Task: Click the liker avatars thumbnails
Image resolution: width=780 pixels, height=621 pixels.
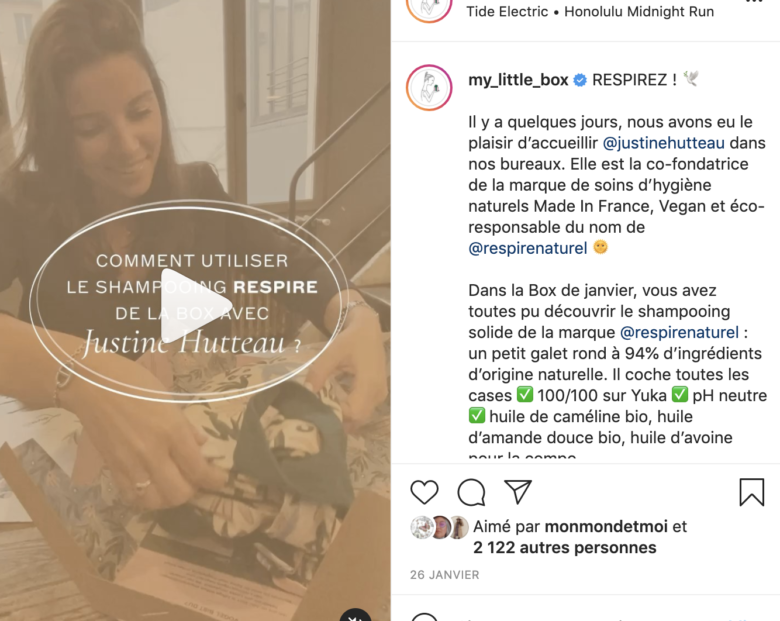Action: [440, 527]
